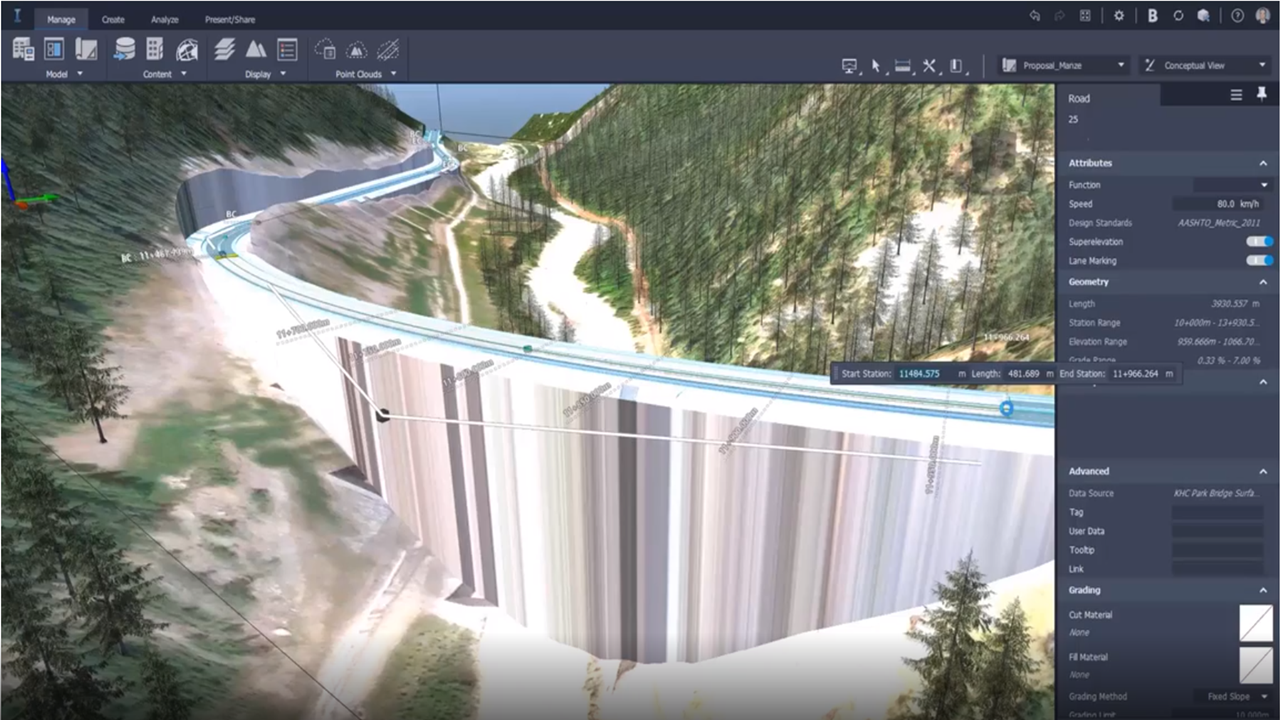Click the measure tool icon near the viewport
Image resolution: width=1280 pixels, height=720 pixels.
[901, 64]
